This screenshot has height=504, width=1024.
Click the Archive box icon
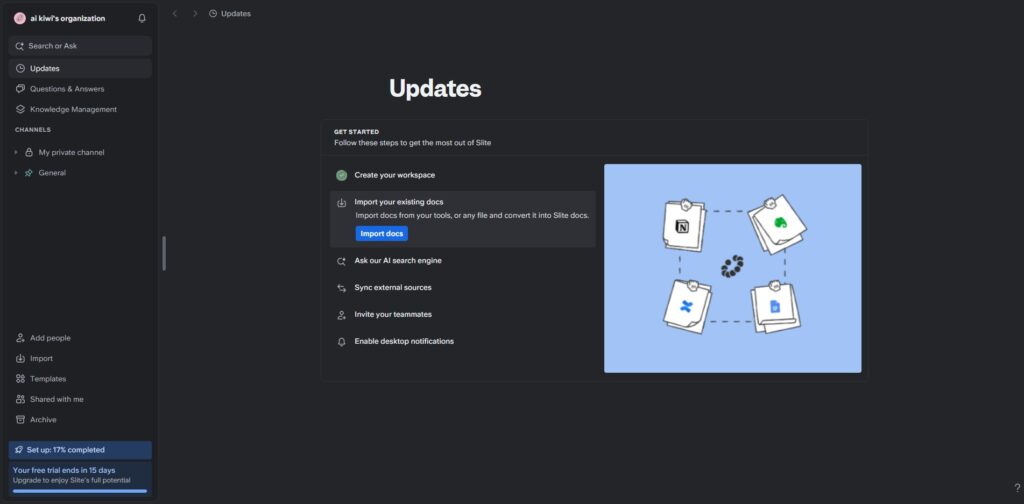pyautogui.click(x=20, y=420)
